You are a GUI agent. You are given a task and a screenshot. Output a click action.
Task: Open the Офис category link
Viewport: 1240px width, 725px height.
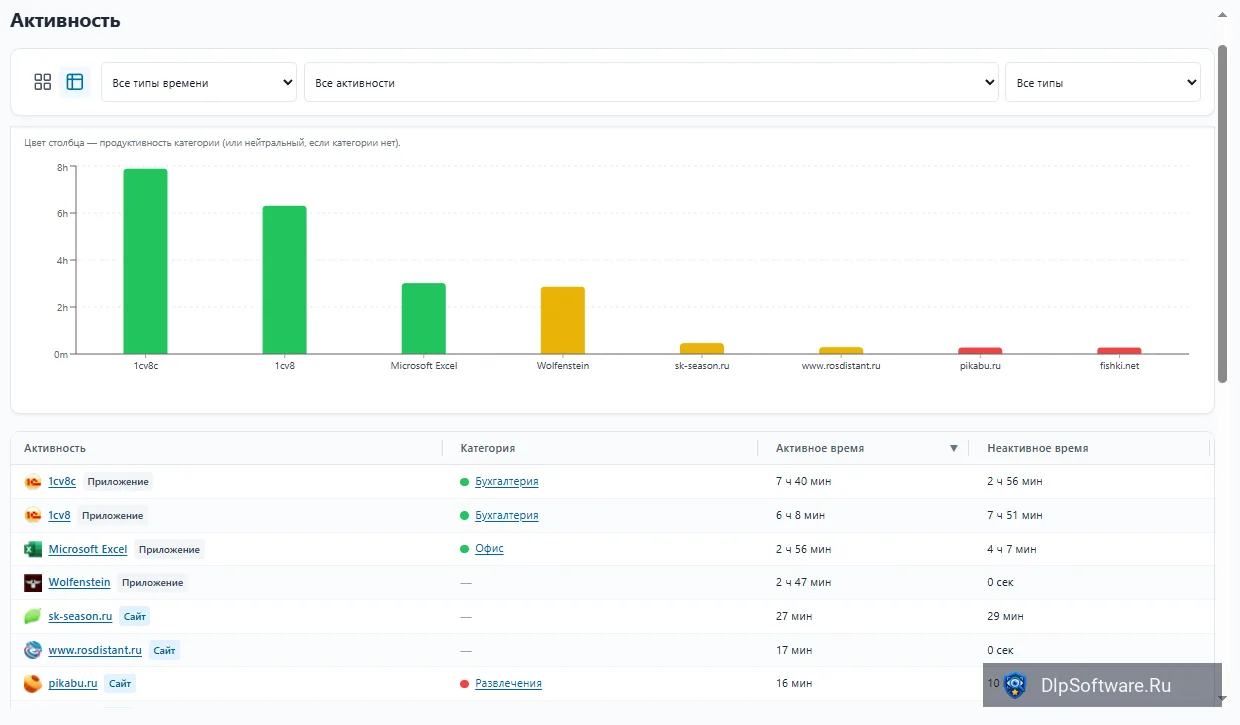point(489,549)
